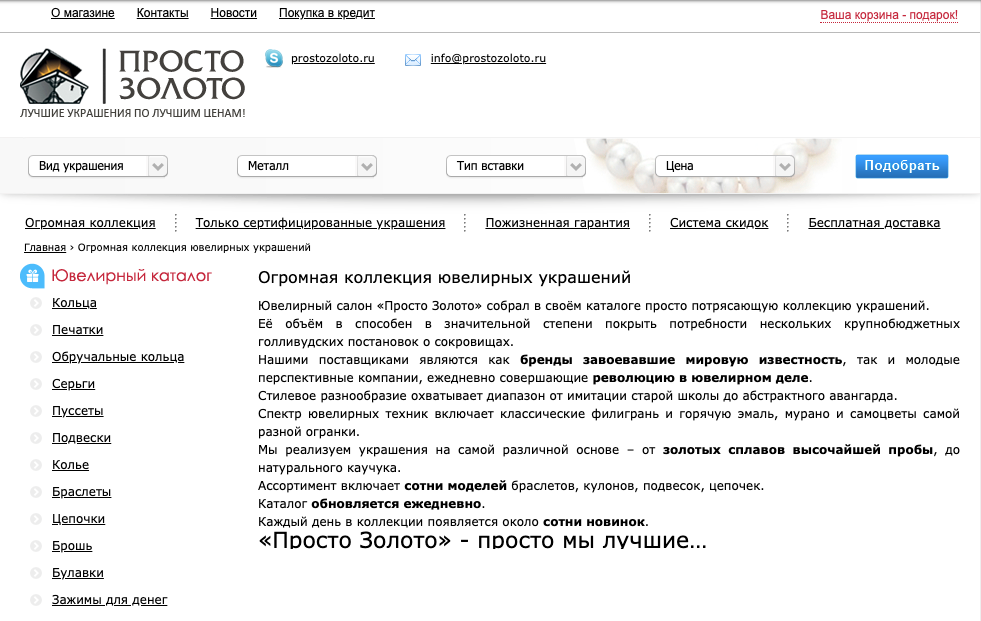Follow the info@prostozoloto.ru email link
This screenshot has width=981, height=621.
[x=488, y=59]
